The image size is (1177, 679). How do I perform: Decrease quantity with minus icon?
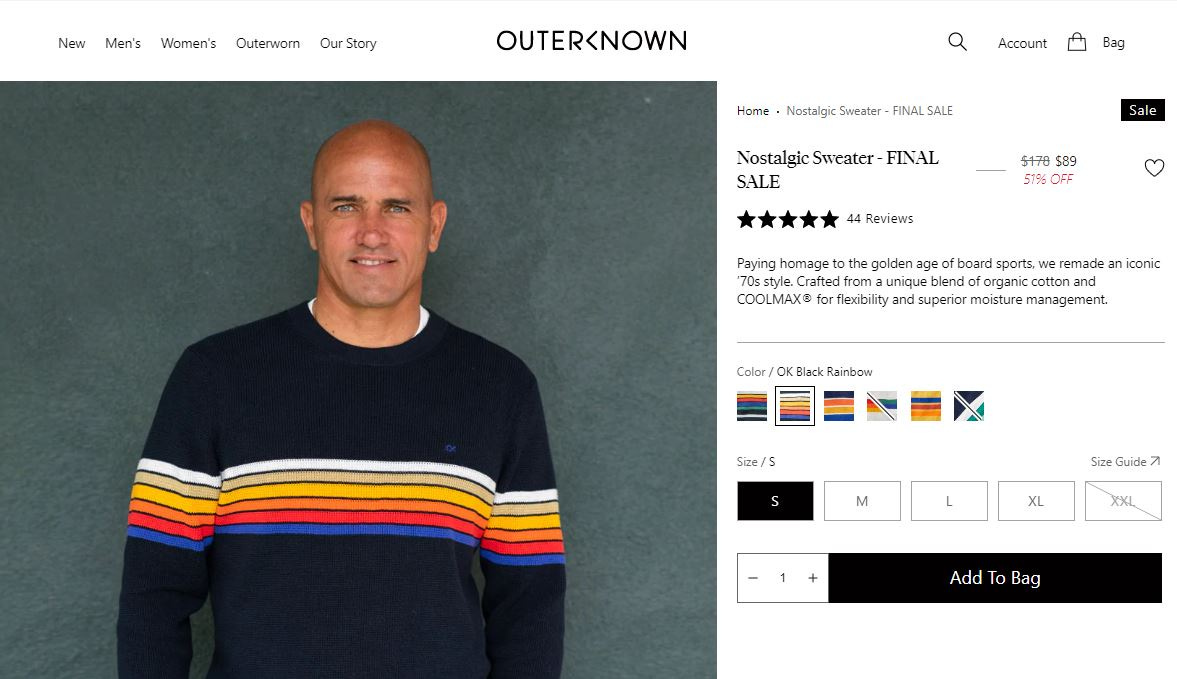[753, 578]
